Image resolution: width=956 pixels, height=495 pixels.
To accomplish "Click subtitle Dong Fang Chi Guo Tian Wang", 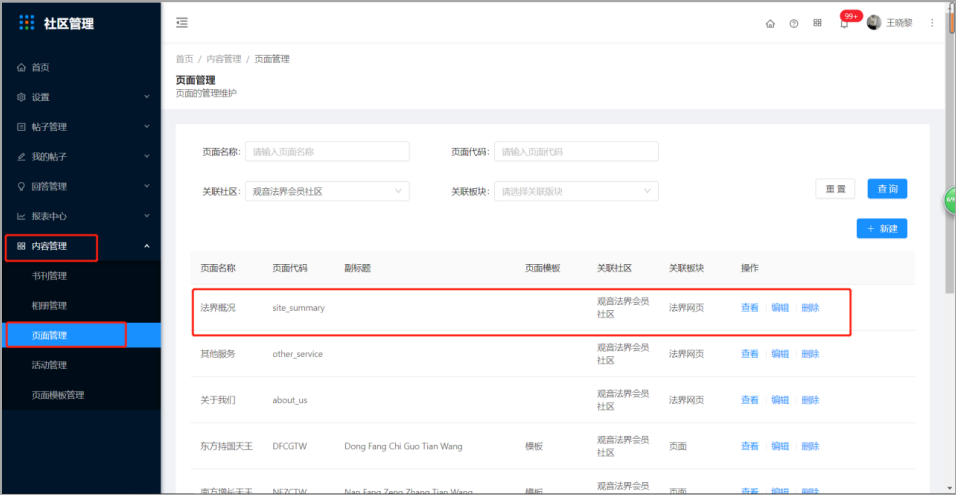I will pyautogui.click(x=404, y=446).
